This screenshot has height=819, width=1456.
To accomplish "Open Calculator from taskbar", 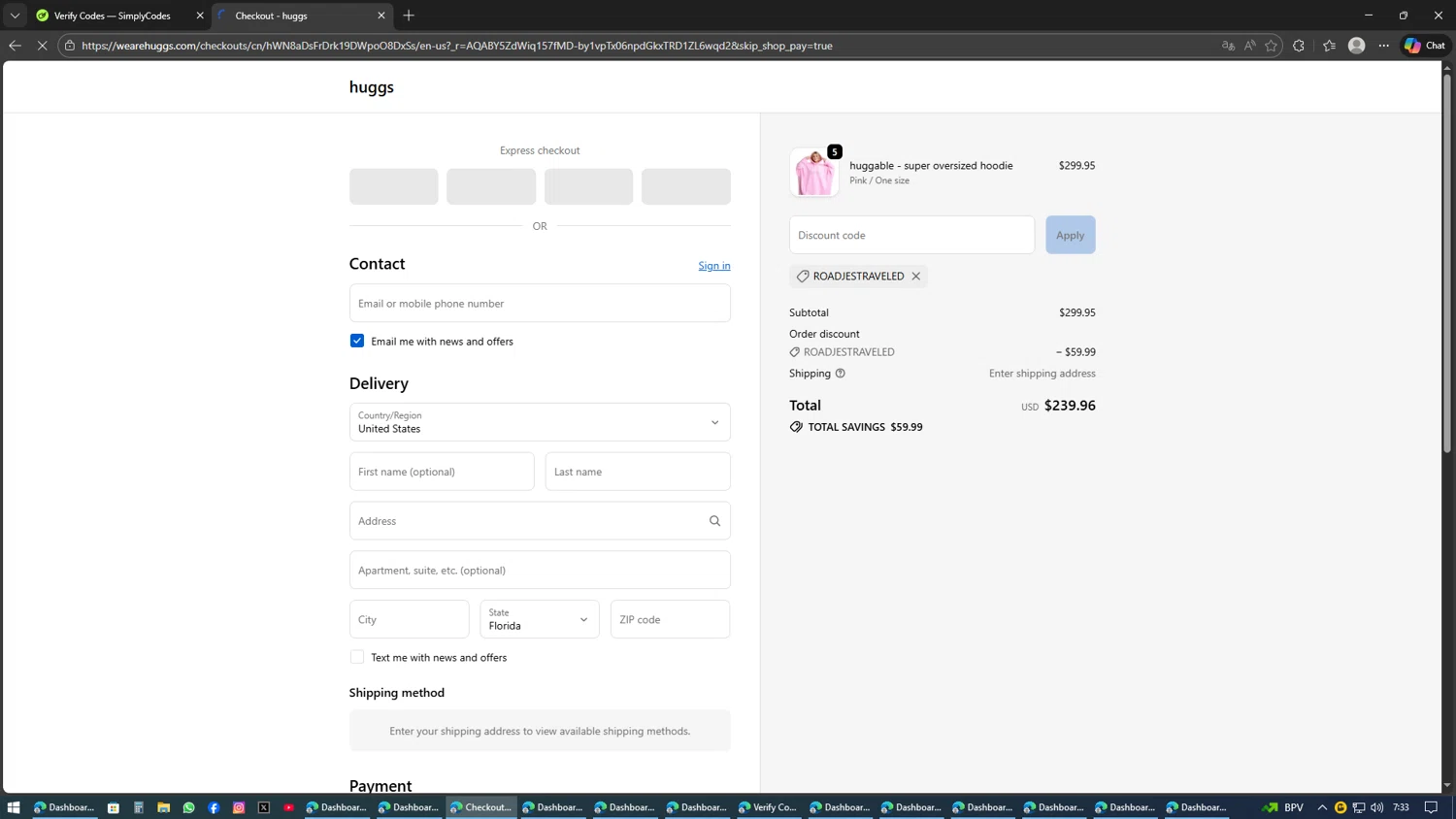I will [139, 807].
